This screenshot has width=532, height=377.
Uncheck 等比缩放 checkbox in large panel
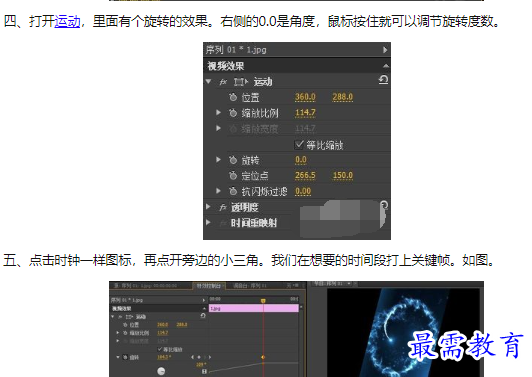coord(299,145)
